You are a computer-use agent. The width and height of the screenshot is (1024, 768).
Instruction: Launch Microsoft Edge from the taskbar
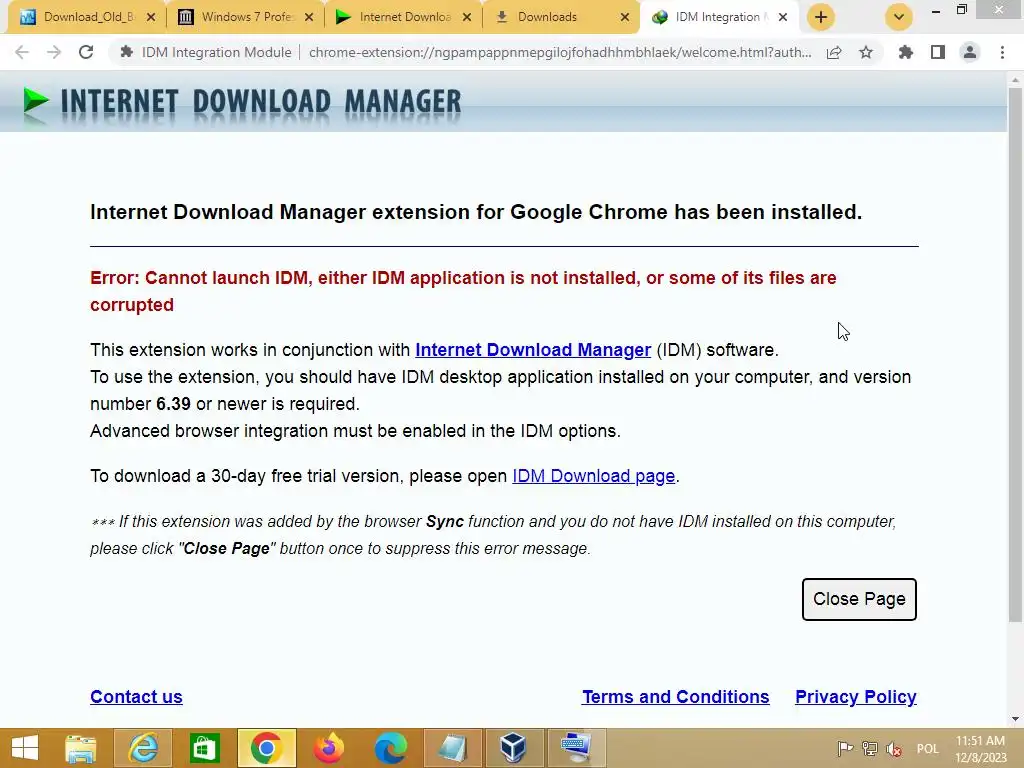click(x=391, y=748)
